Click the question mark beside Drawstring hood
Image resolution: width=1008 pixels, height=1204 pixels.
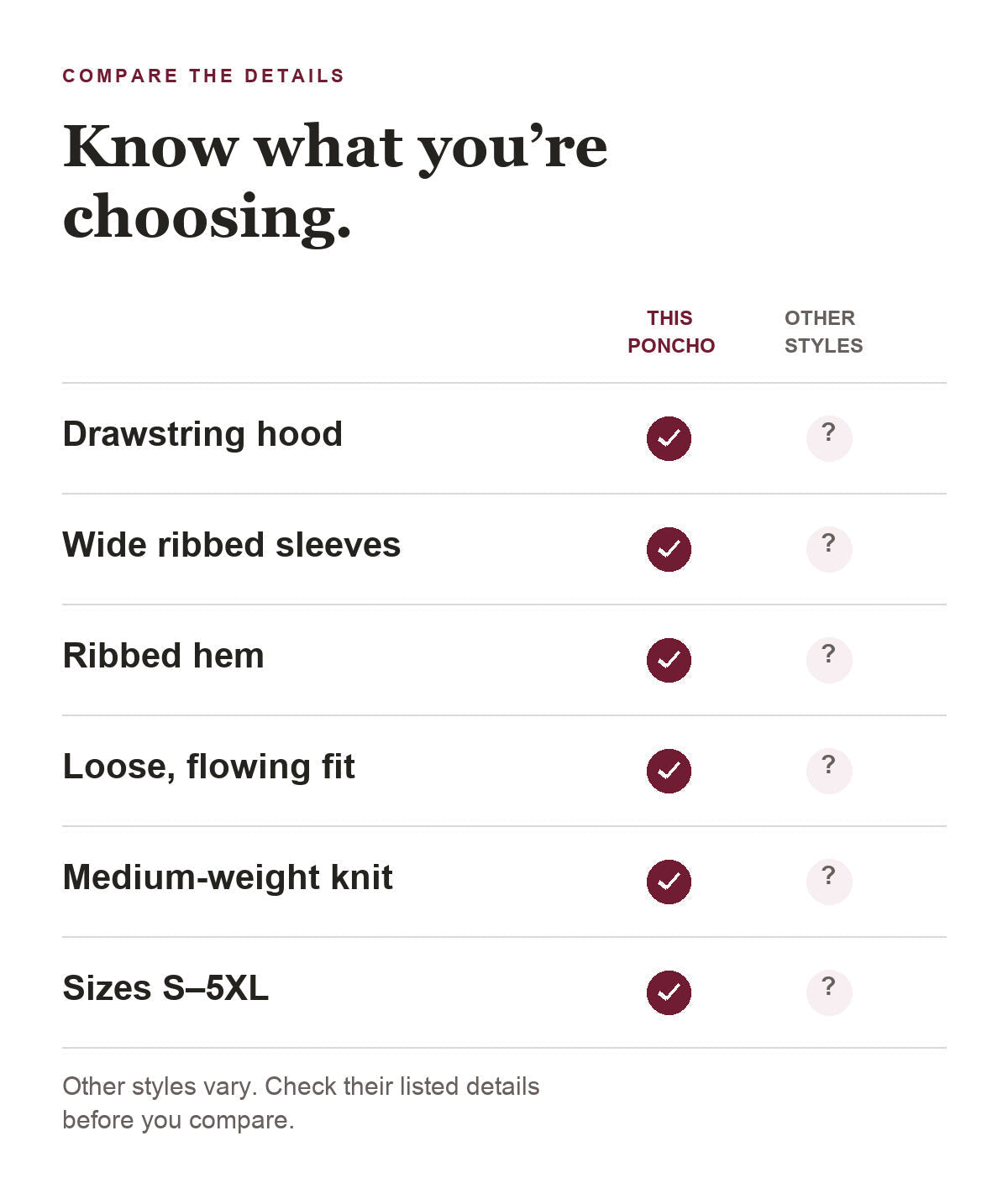(829, 438)
